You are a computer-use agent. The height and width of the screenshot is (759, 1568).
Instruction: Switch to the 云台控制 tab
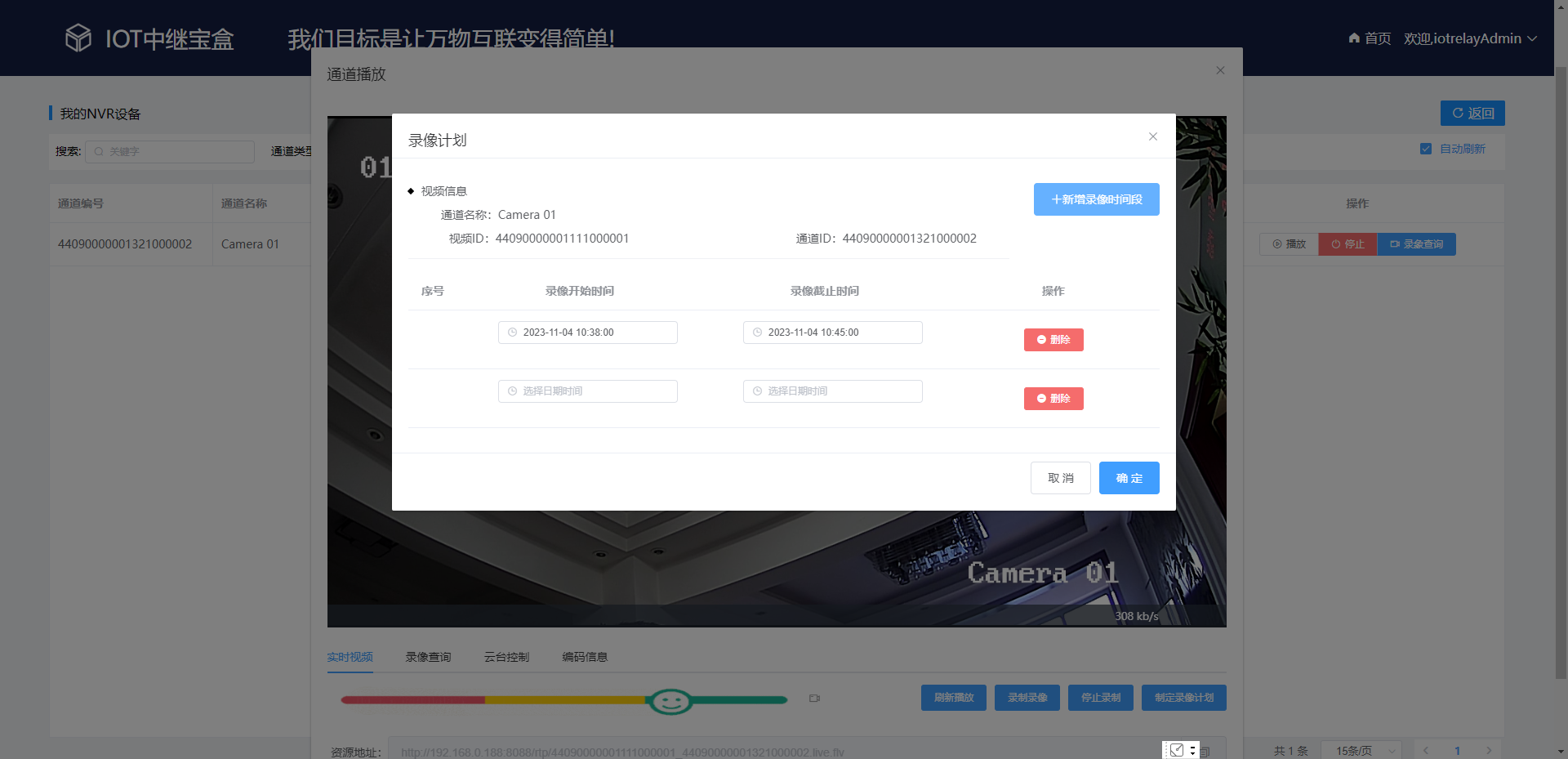506,656
